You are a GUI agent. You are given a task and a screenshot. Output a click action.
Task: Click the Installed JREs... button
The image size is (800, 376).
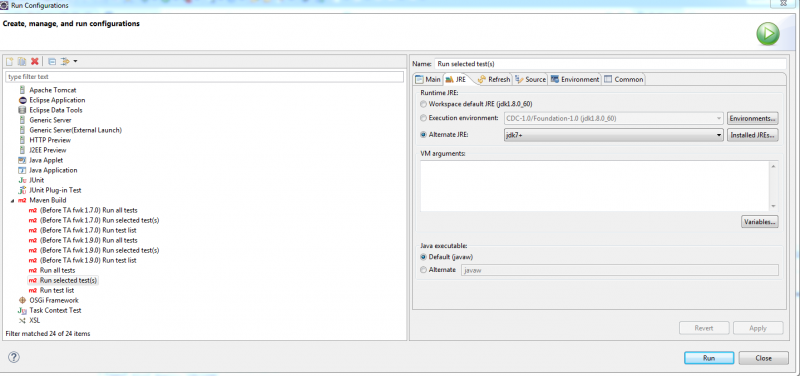click(x=753, y=135)
